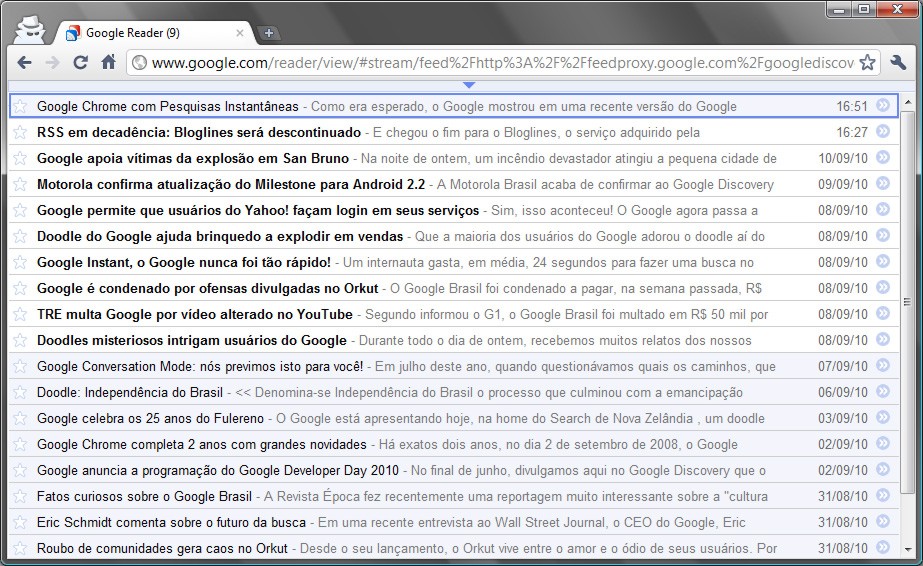Screen dimensions: 923x566
Task: Open original of 'Doodles misteriosos' article
Action: [x=882, y=339]
